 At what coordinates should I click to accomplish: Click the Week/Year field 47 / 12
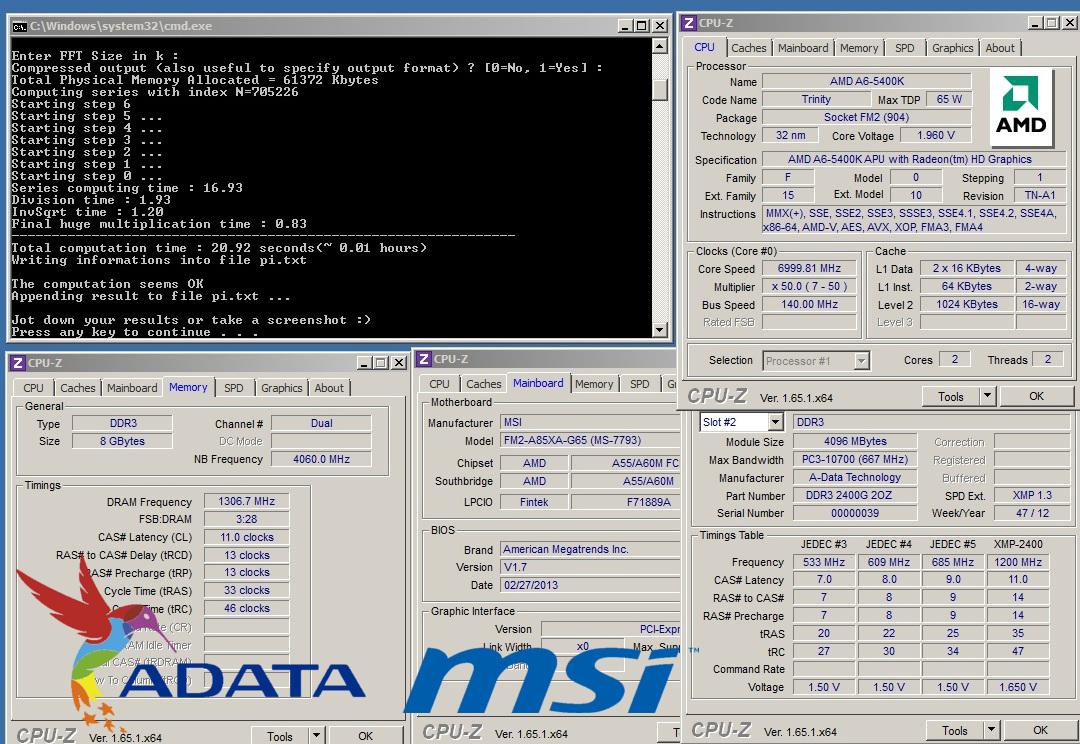tap(1032, 513)
